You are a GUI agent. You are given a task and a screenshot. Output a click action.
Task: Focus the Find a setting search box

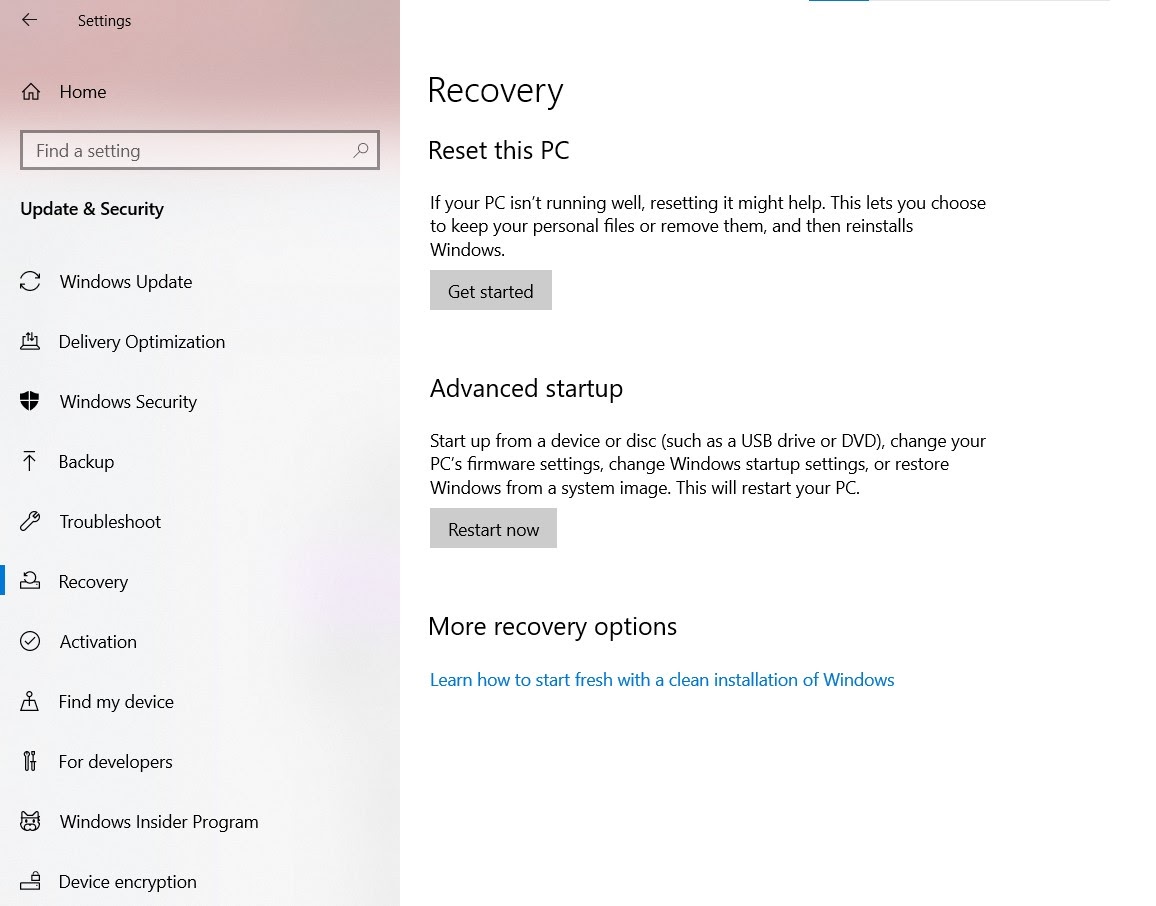coord(200,150)
